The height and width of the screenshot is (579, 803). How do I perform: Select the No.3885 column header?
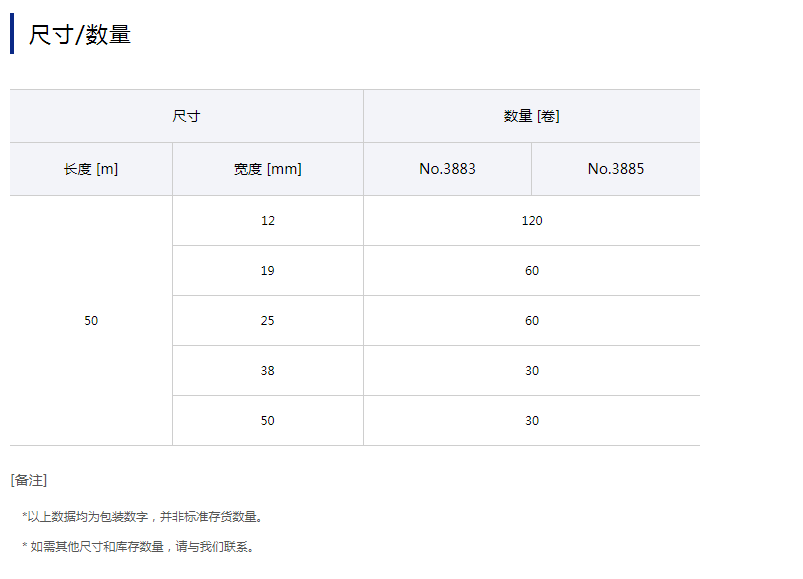pyautogui.click(x=615, y=169)
